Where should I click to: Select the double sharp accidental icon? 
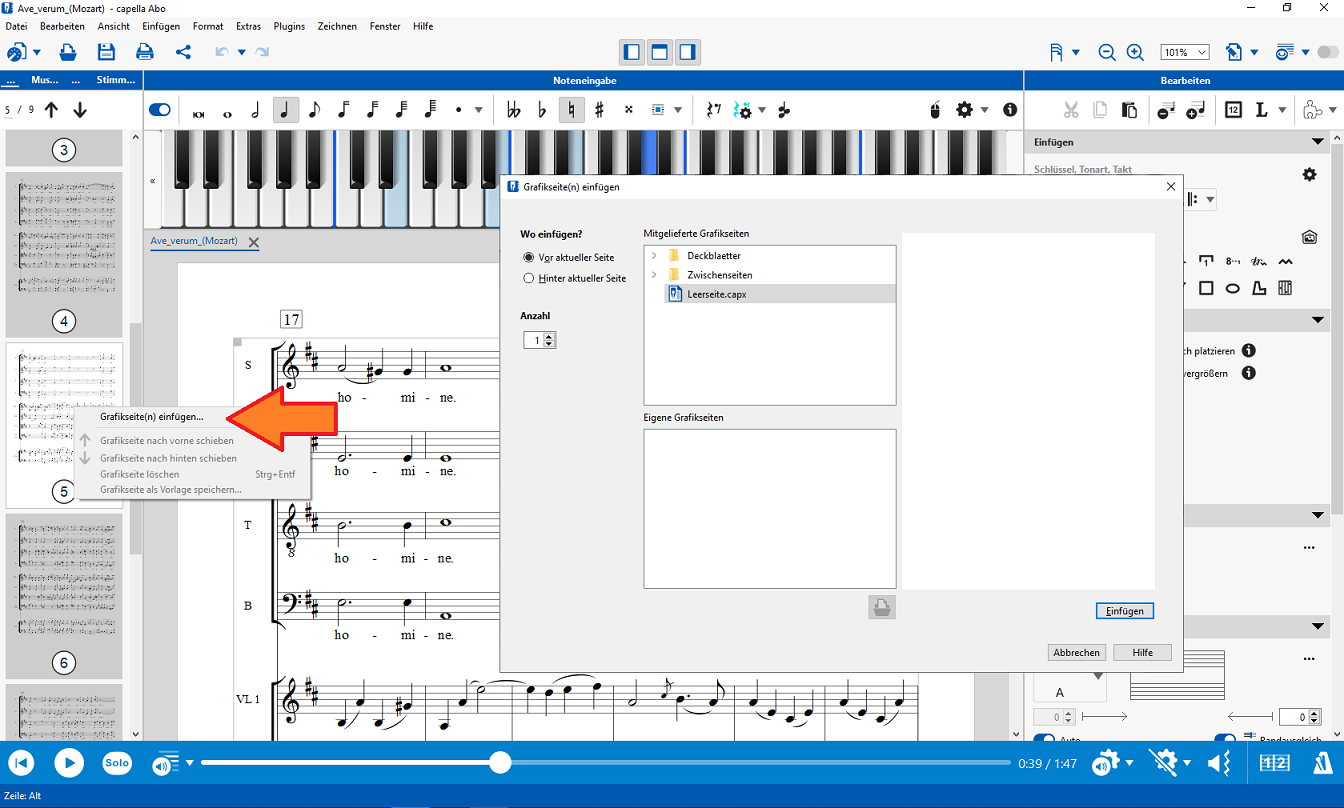click(628, 110)
